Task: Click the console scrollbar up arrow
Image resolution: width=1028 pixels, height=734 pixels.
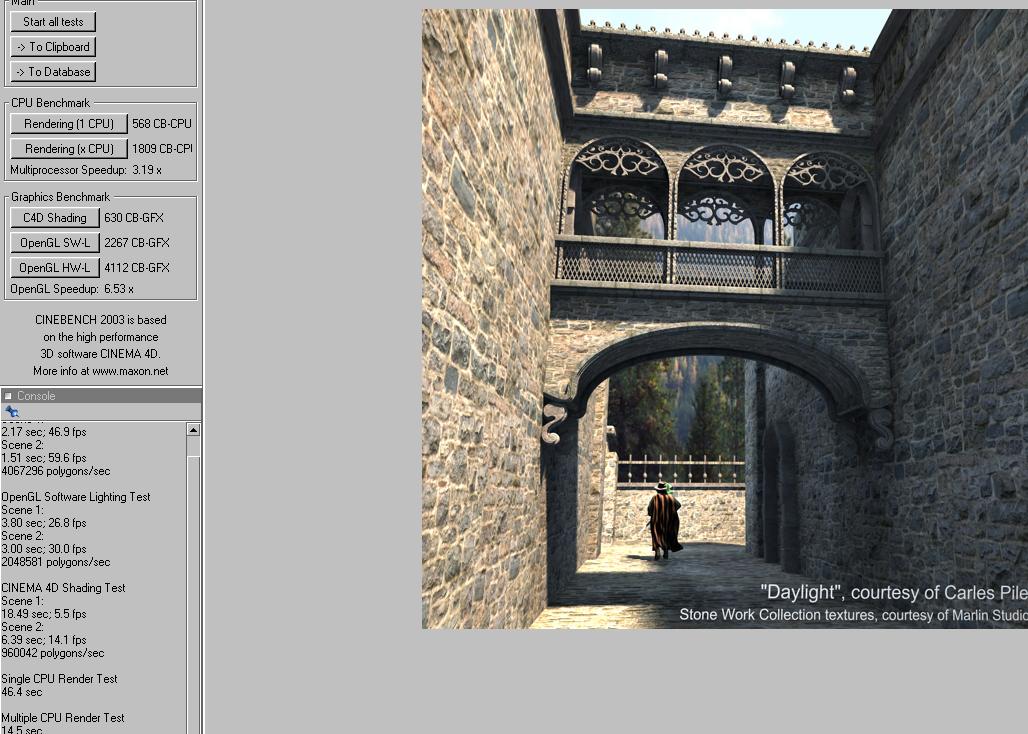Action: pos(193,430)
